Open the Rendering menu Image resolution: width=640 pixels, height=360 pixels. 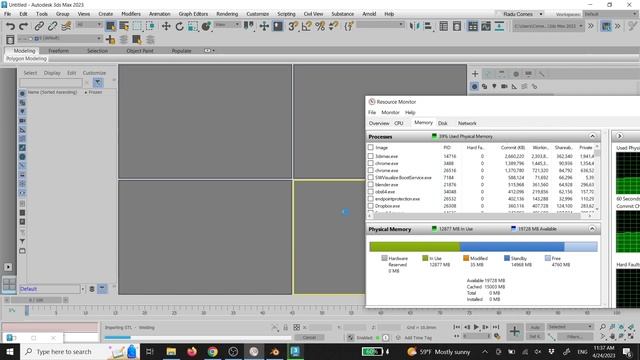227,14
